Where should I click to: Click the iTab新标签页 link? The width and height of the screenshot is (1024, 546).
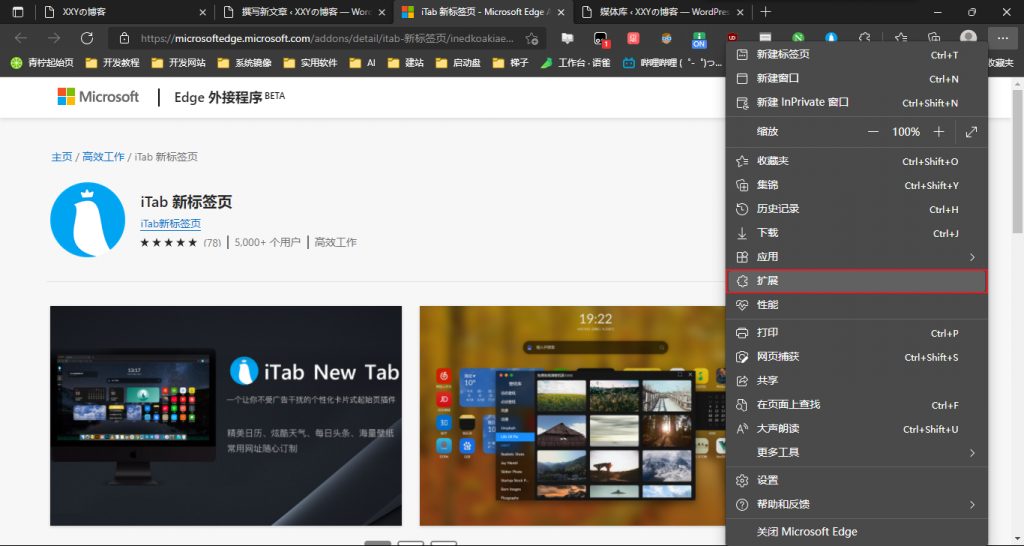(170, 224)
